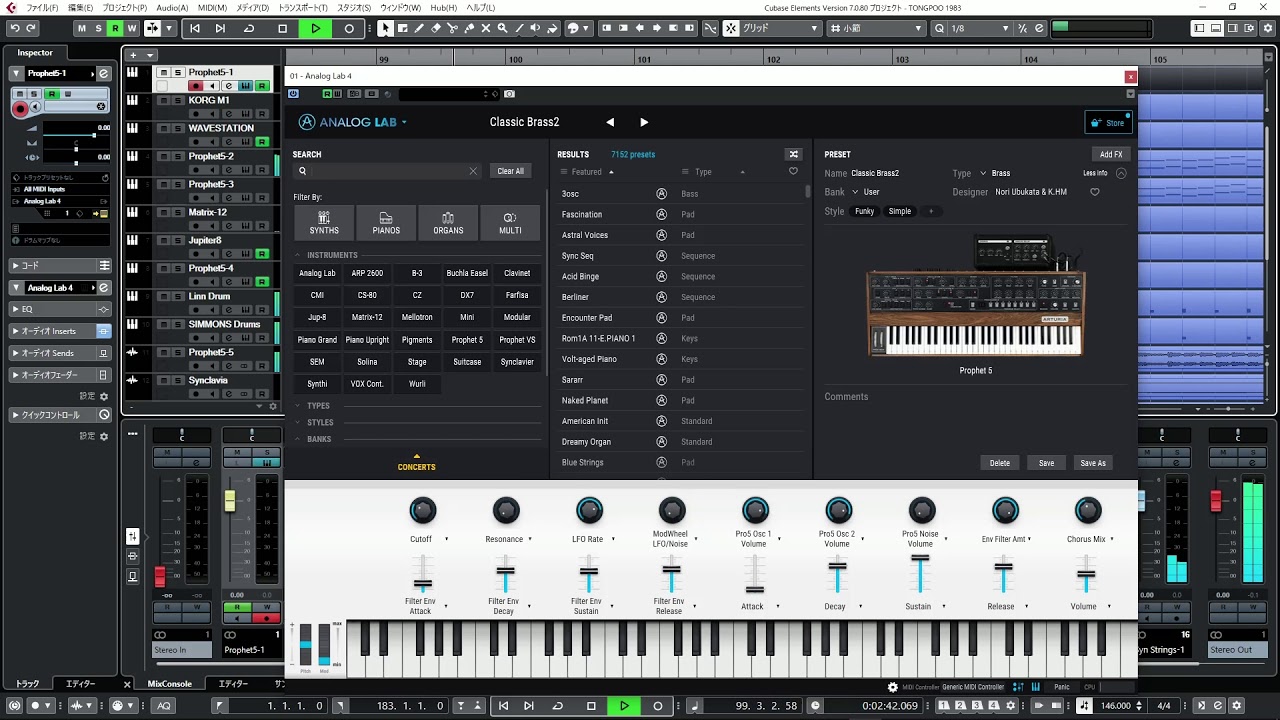This screenshot has height=720, width=1280.
Task: Toggle Solo on the Prophet5-1 track
Action: [178, 72]
